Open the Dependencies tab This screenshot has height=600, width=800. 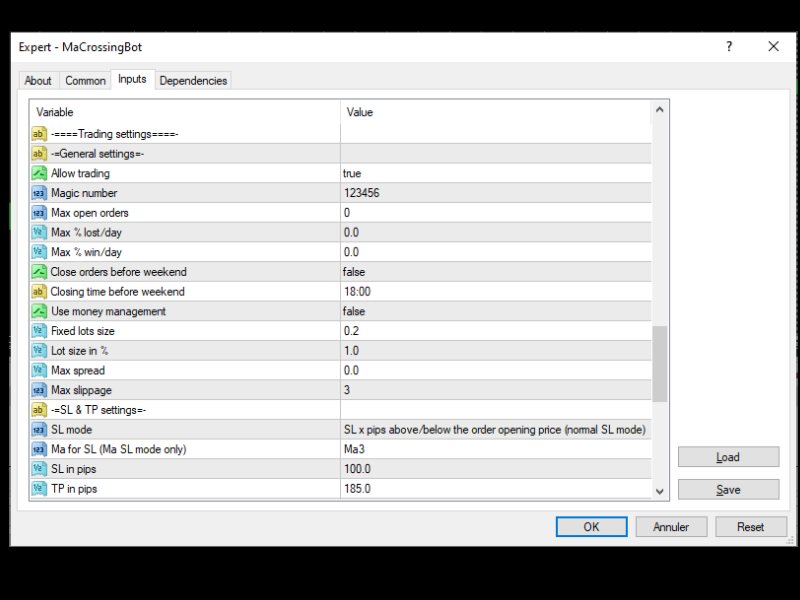click(x=193, y=81)
